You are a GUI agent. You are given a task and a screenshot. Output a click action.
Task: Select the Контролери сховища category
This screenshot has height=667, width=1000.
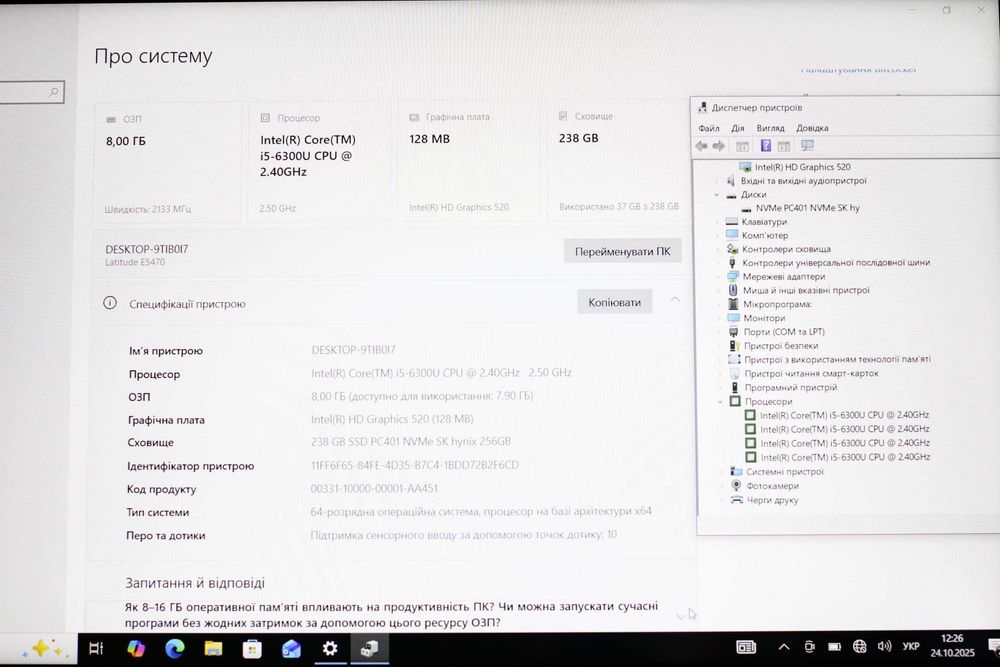[786, 249]
